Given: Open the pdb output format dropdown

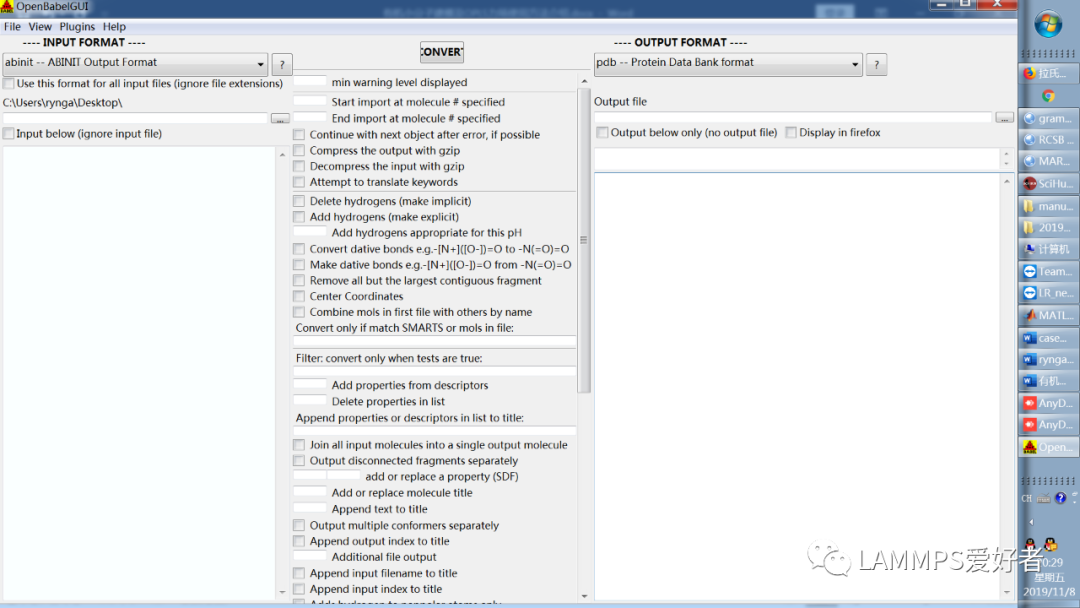Looking at the screenshot, I should click(x=728, y=63).
